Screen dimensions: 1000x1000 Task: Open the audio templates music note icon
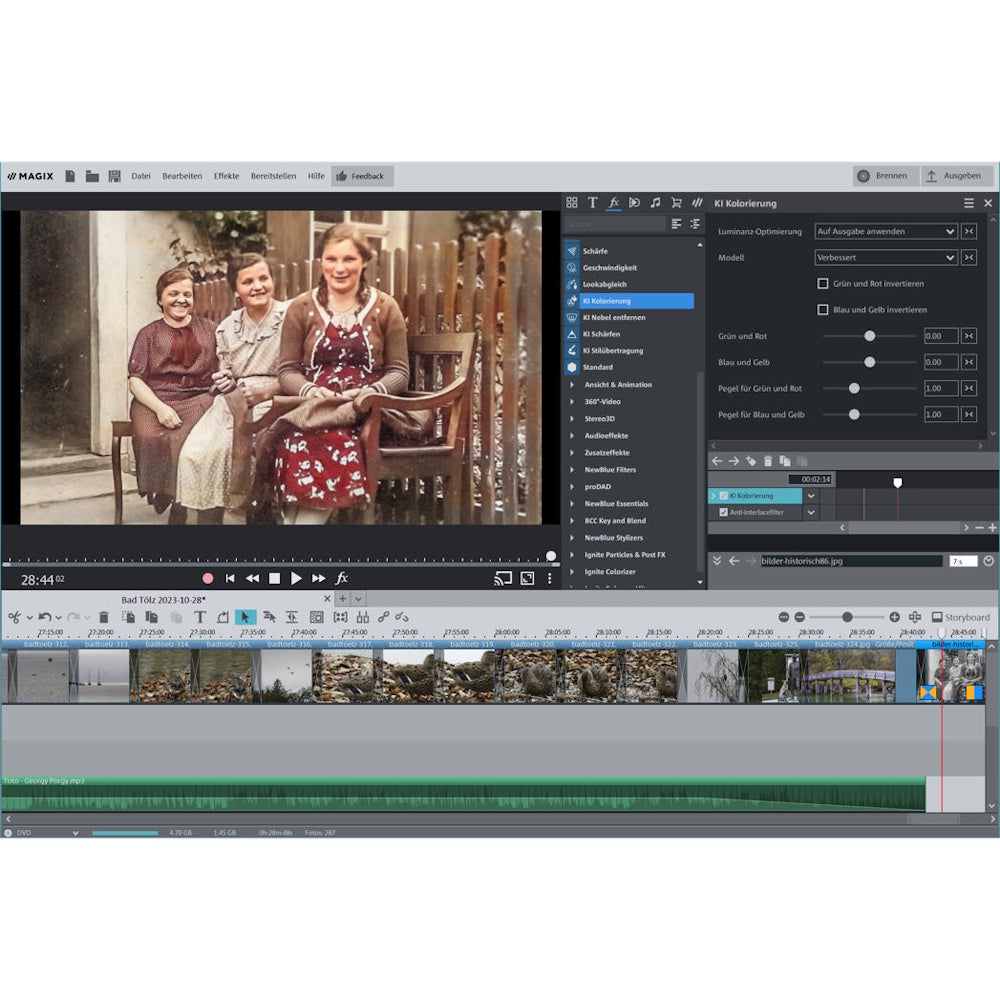click(x=654, y=202)
